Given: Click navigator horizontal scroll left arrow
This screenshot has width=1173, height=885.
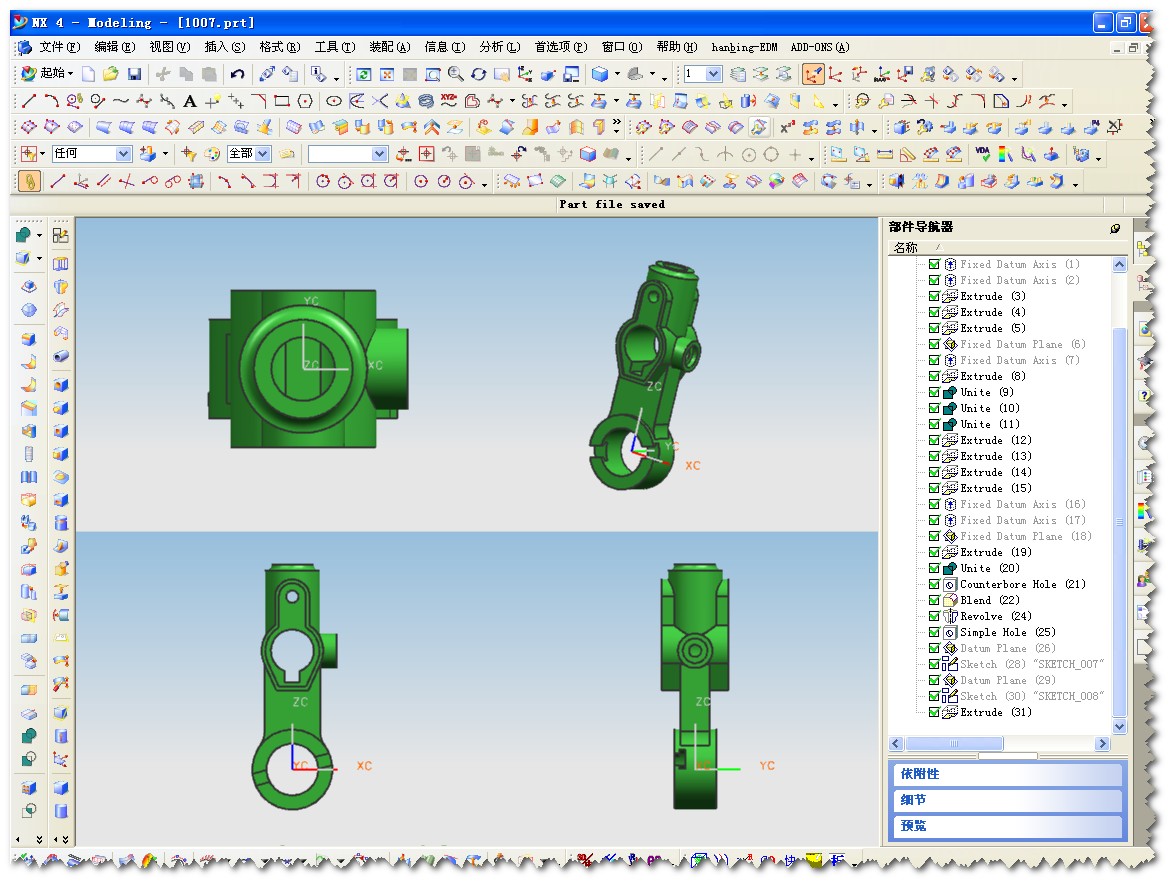Looking at the screenshot, I should pos(896,744).
